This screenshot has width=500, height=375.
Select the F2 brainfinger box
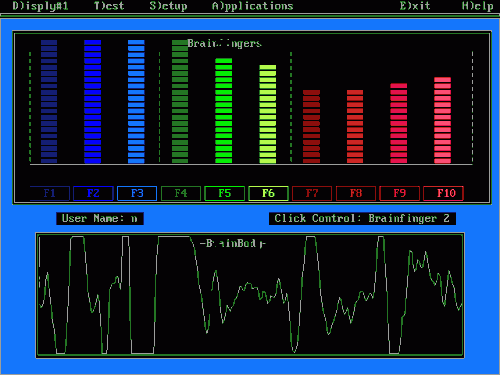pyautogui.click(x=93, y=193)
